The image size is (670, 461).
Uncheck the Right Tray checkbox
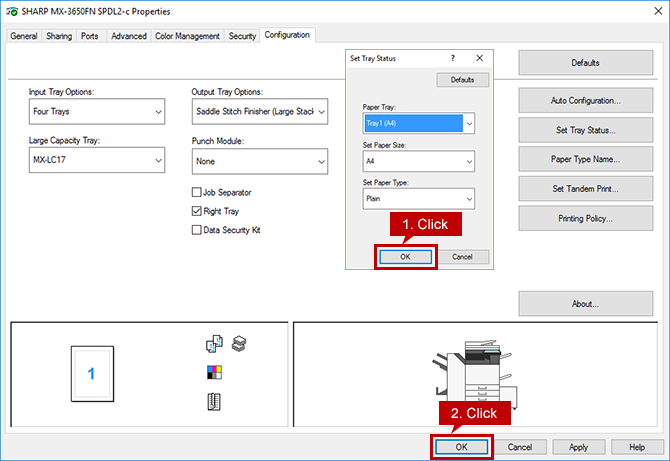pos(197,211)
